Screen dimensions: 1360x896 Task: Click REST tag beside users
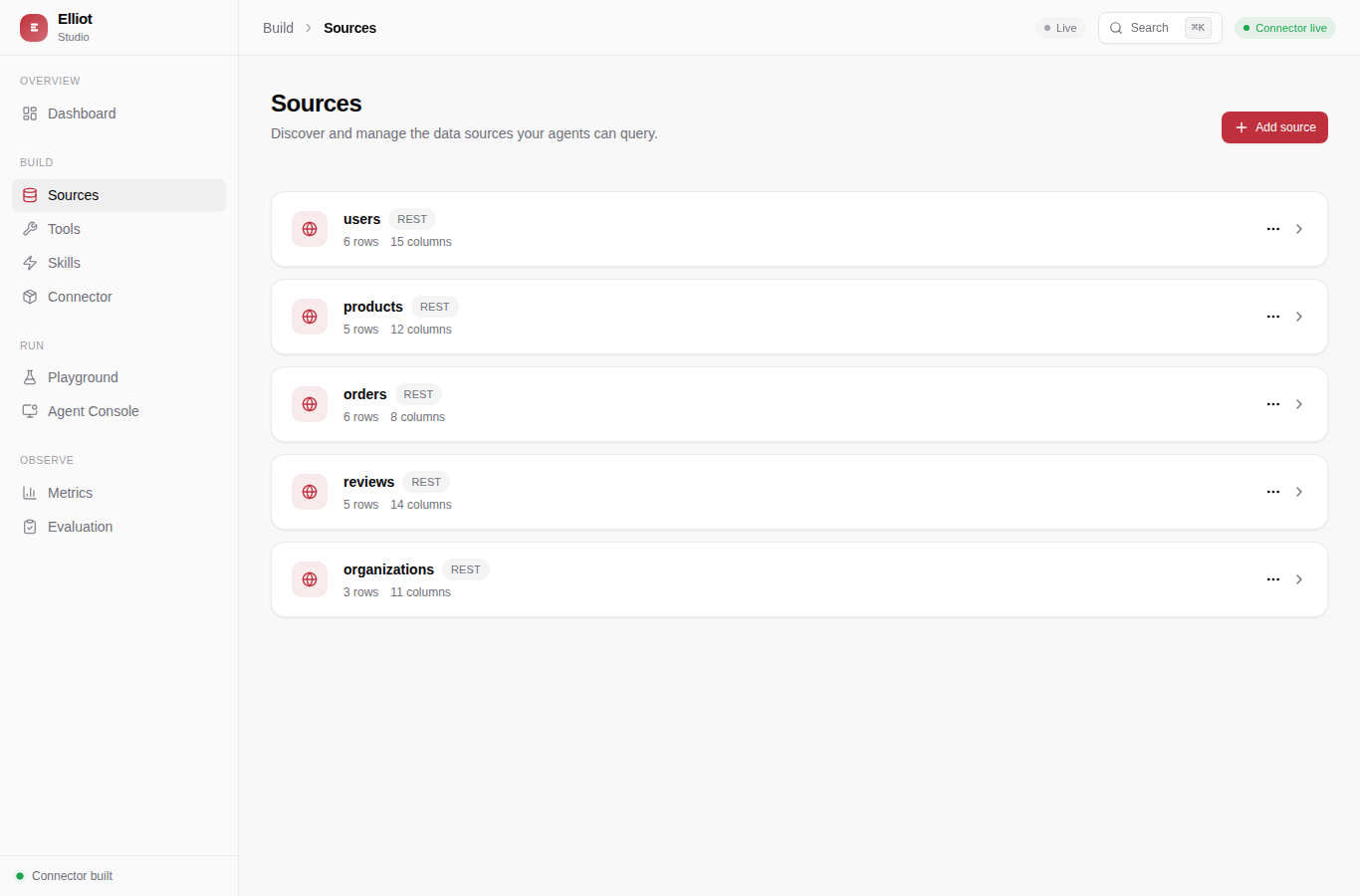[x=412, y=219]
